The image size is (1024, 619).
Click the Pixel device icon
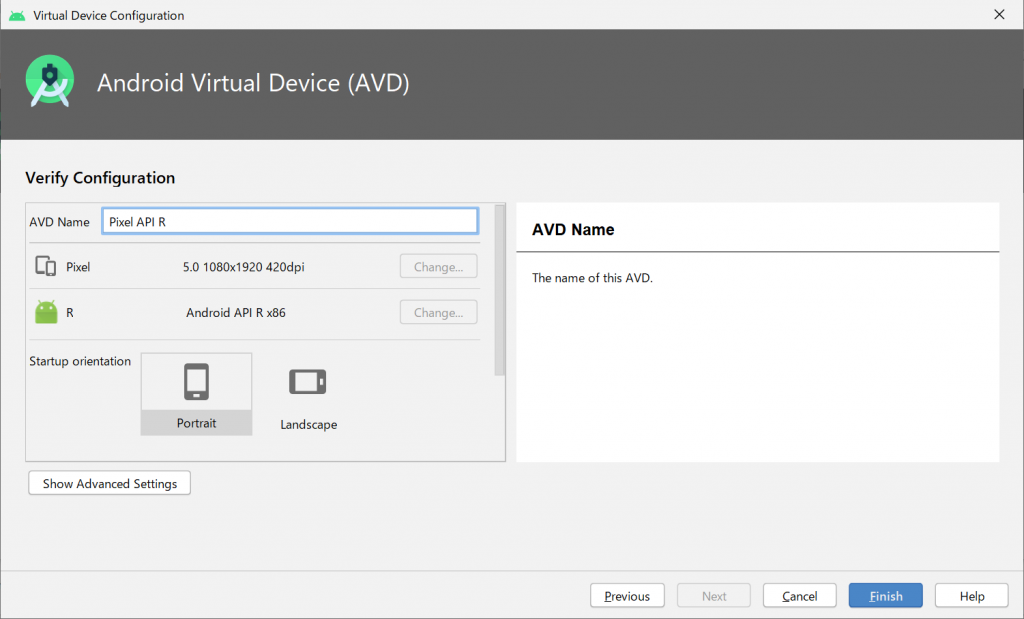pos(45,267)
